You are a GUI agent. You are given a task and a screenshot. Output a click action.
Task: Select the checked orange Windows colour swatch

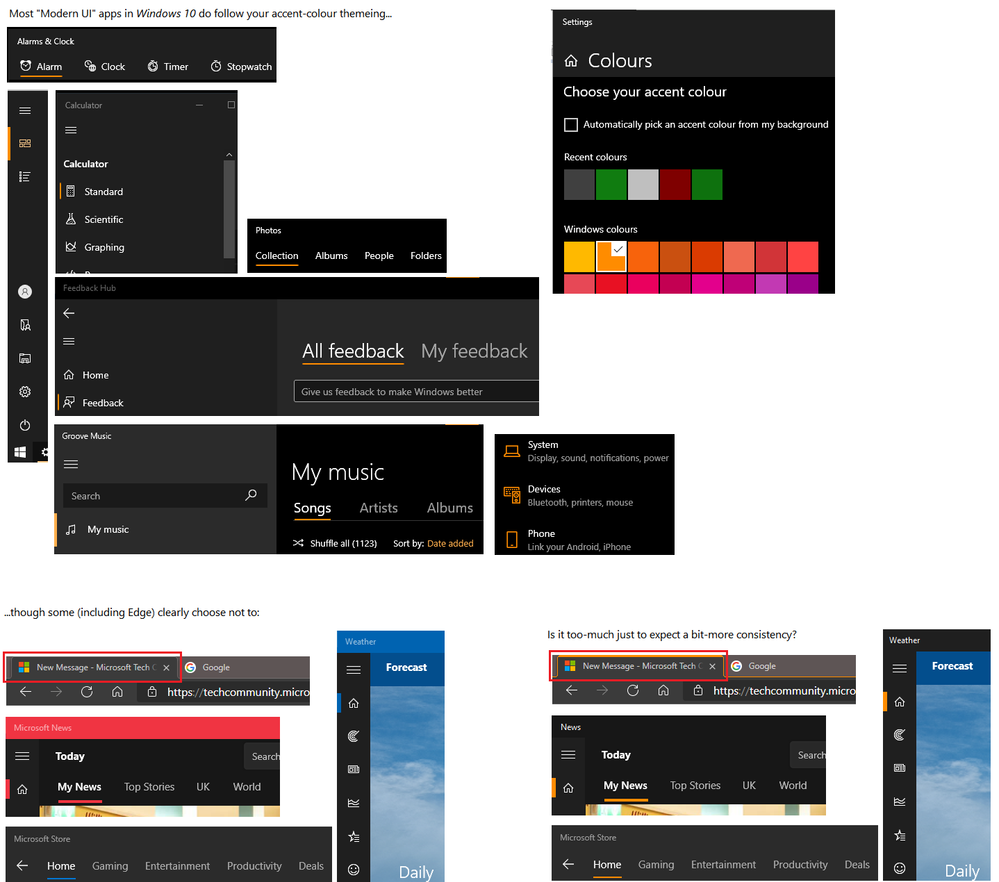tap(611, 257)
